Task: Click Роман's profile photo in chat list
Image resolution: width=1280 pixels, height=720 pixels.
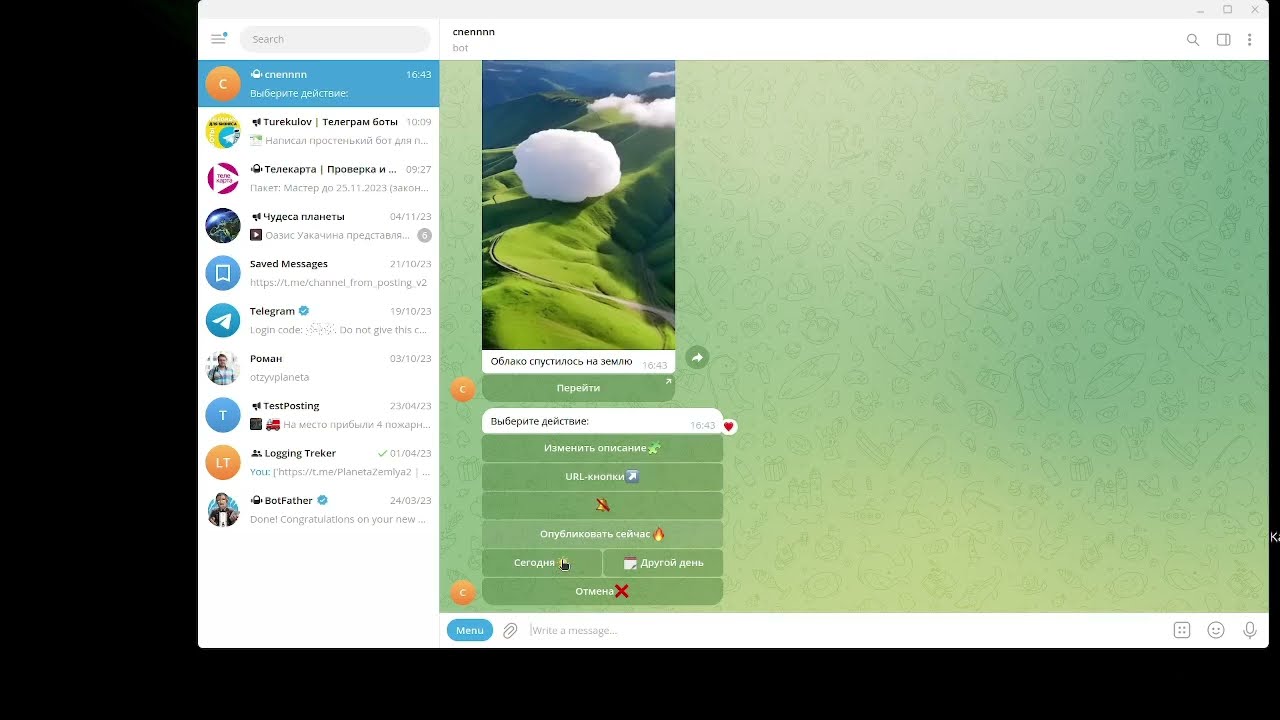Action: click(x=223, y=368)
